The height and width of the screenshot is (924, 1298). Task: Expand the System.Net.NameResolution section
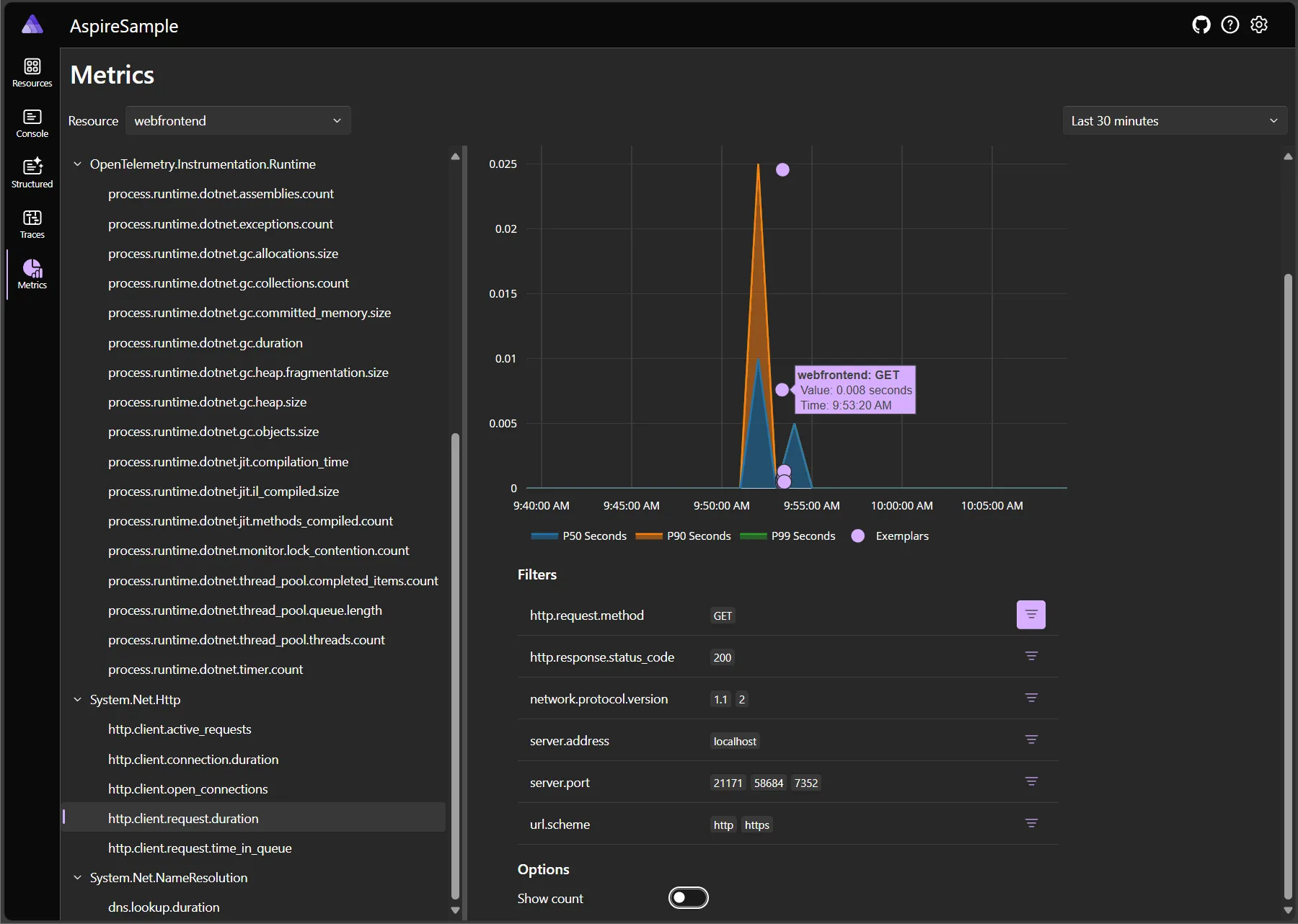pos(77,877)
